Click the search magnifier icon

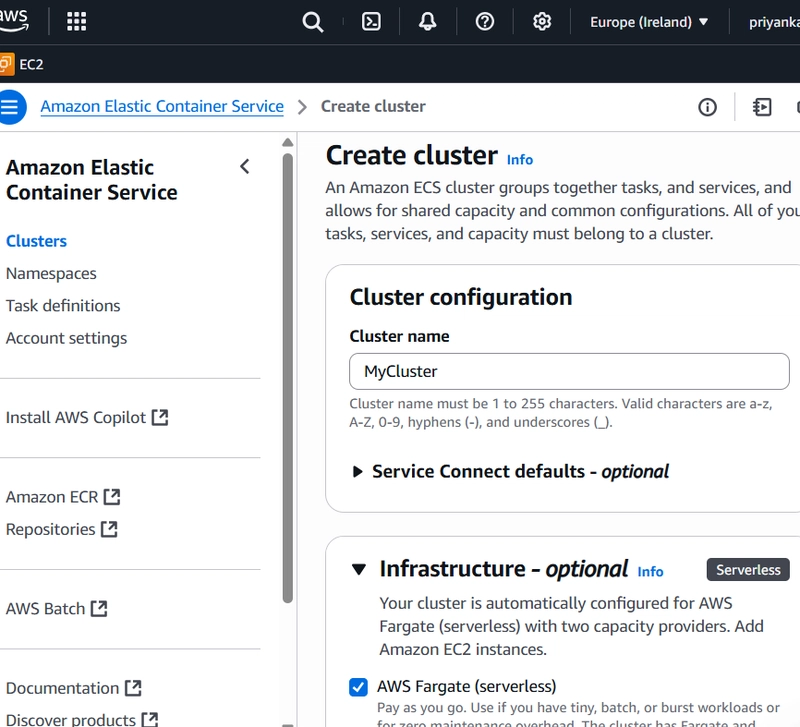click(x=312, y=22)
